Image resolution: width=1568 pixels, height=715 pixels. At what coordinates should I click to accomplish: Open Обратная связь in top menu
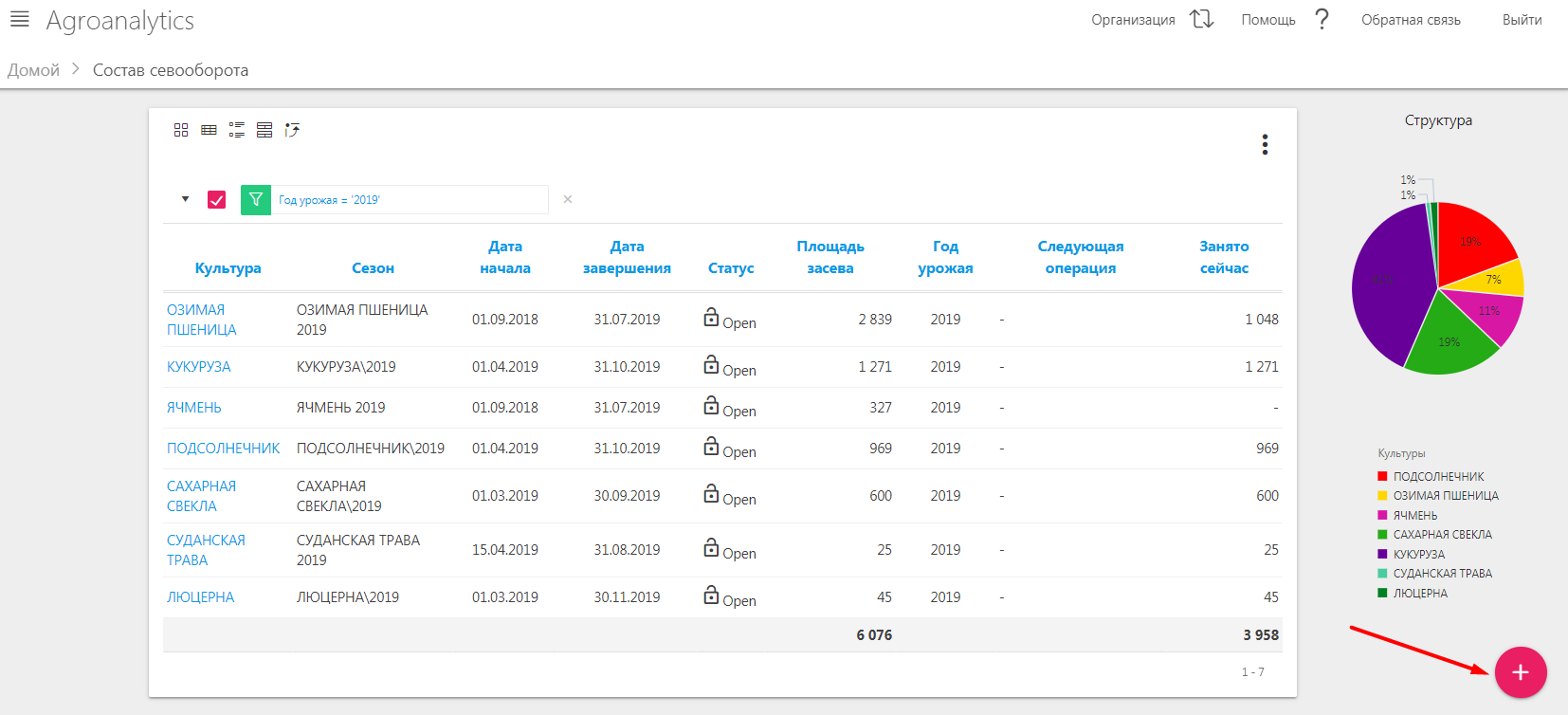pyautogui.click(x=1411, y=20)
